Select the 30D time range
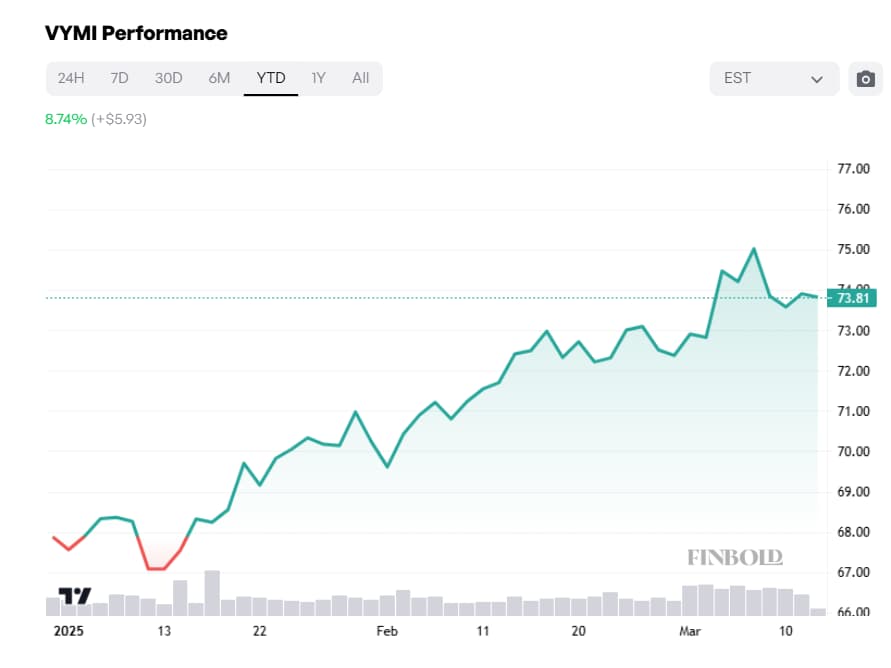The image size is (891, 668). (168, 77)
